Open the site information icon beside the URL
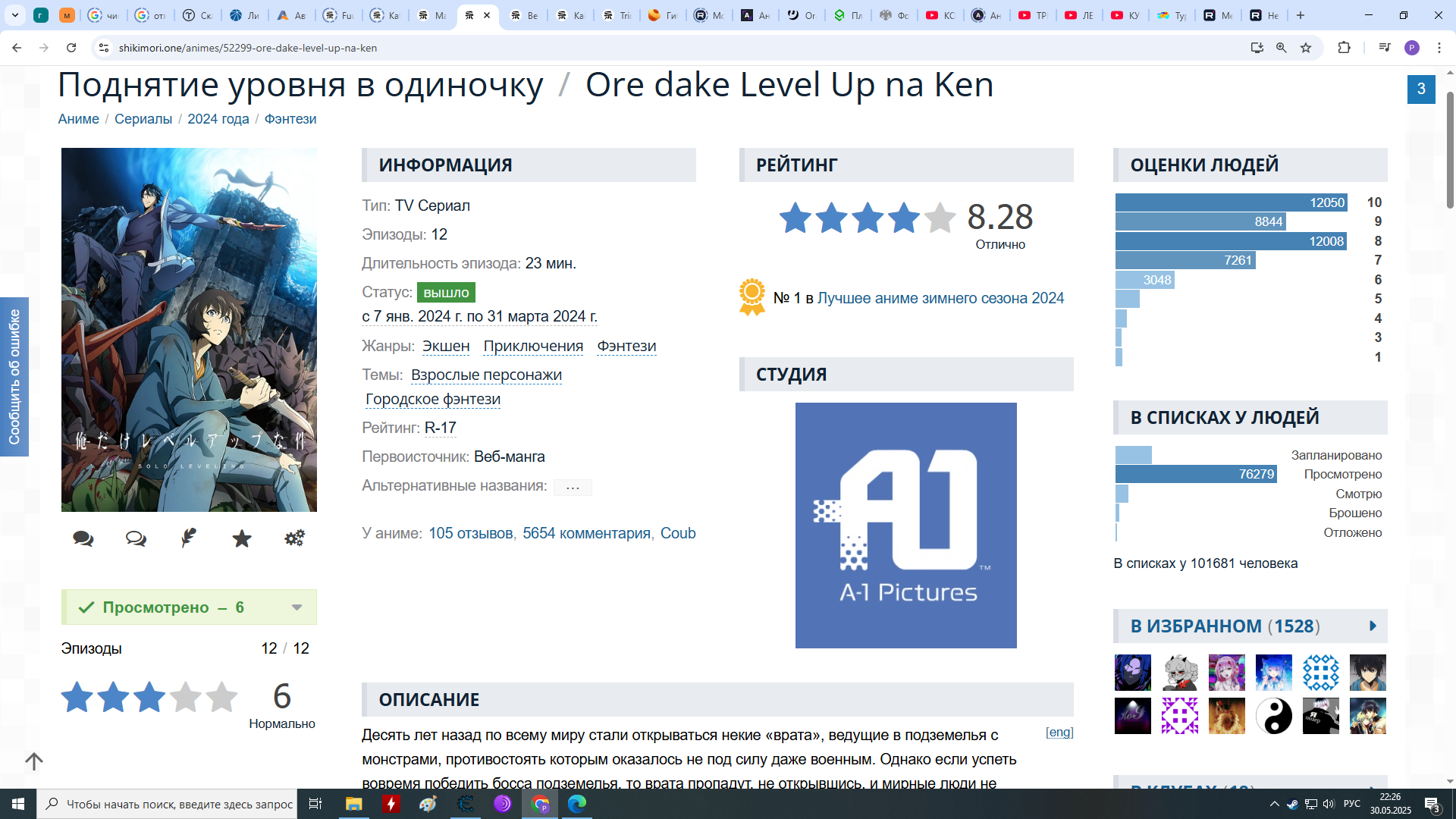Viewport: 1456px width, 819px height. pos(104,48)
